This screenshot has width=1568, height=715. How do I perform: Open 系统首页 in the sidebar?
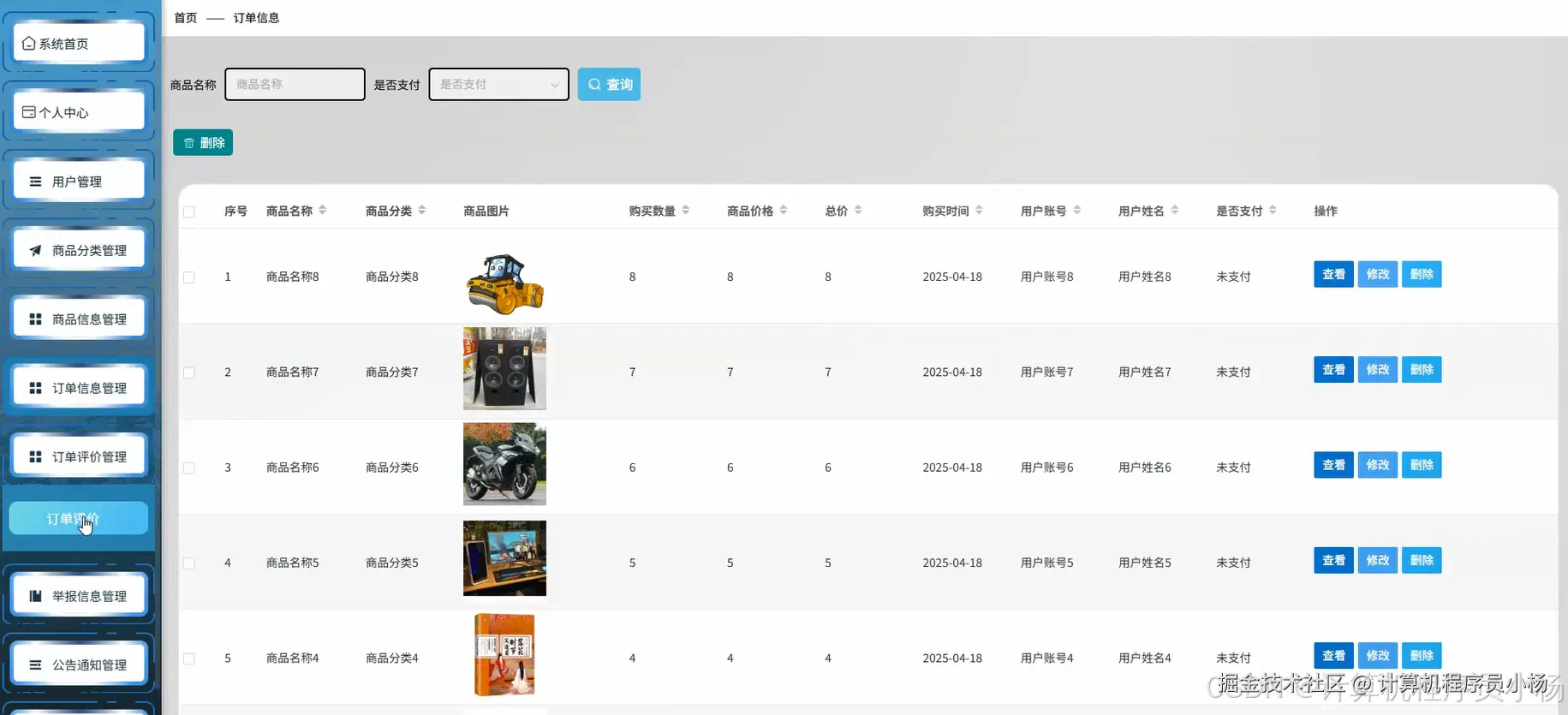tap(79, 44)
